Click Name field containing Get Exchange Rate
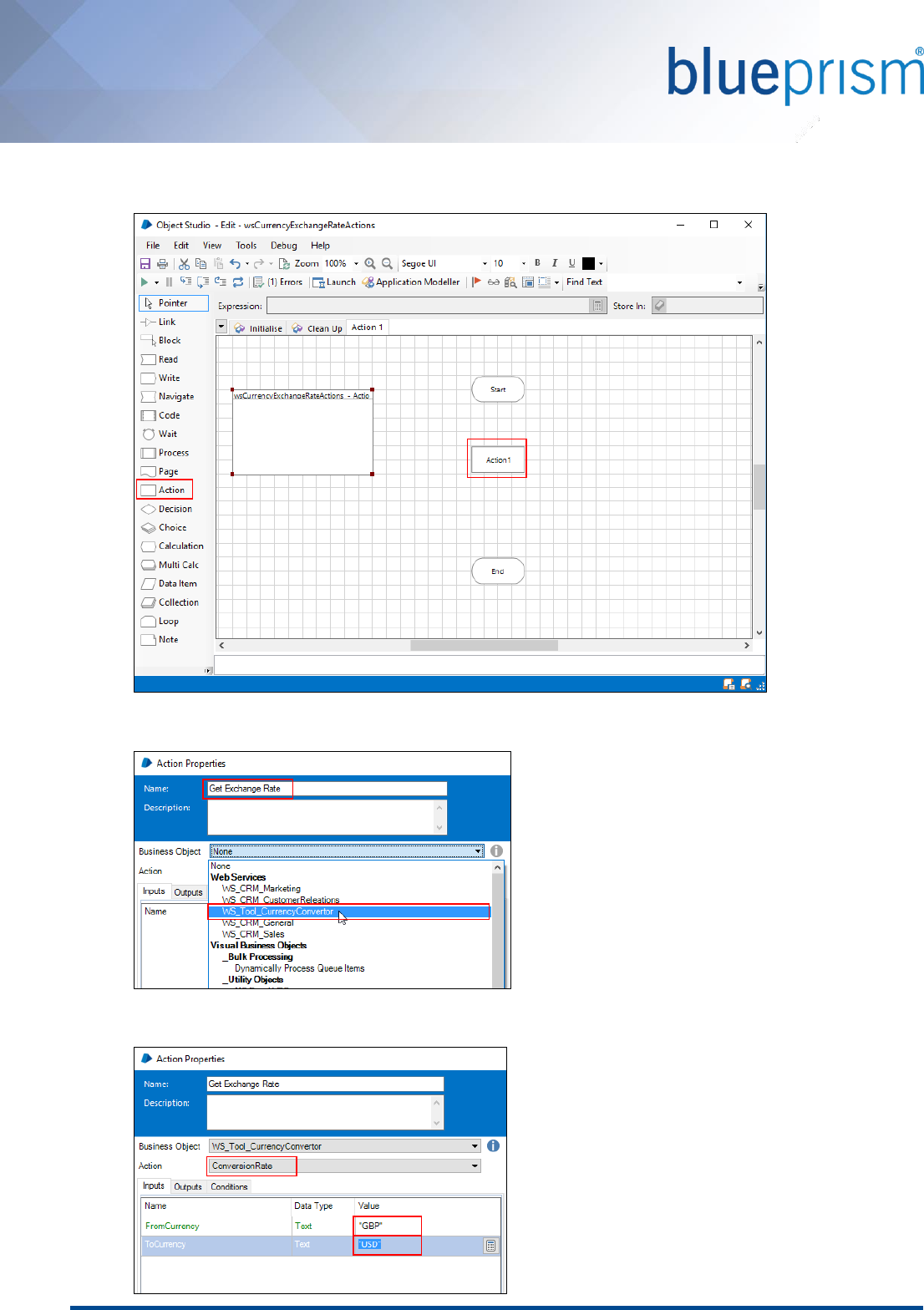This screenshot has height=1310, width=924. tap(327, 789)
